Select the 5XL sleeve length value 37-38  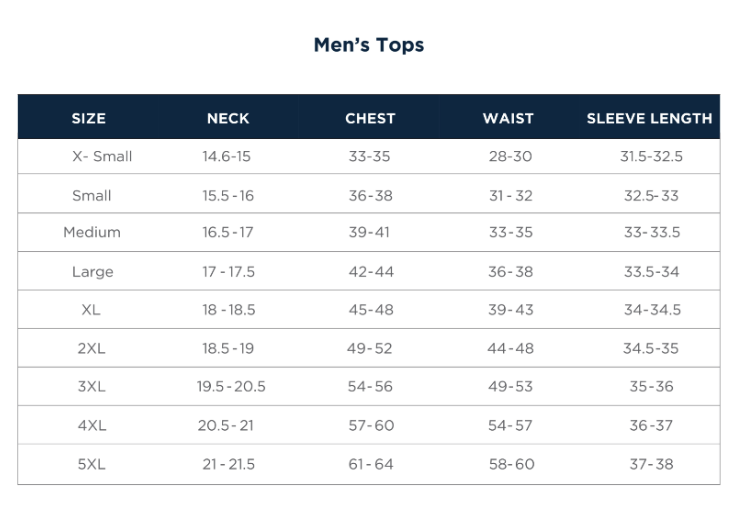651,464
